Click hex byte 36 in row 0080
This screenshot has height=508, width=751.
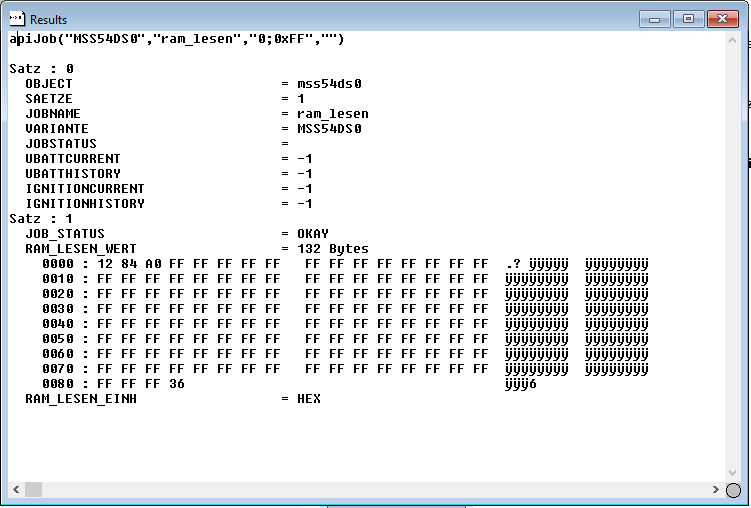(177, 384)
